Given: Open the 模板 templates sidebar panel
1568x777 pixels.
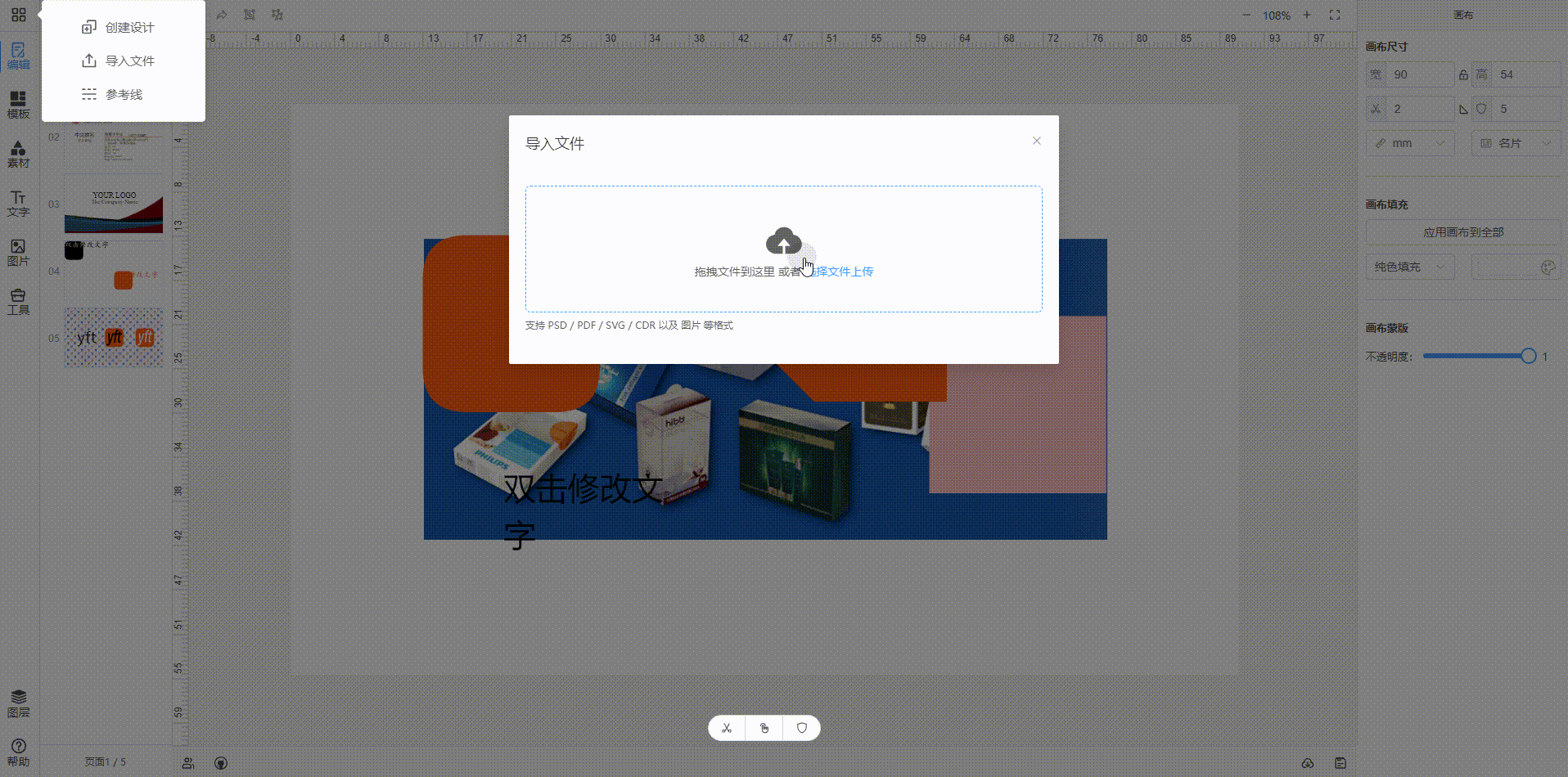Looking at the screenshot, I should 18,105.
